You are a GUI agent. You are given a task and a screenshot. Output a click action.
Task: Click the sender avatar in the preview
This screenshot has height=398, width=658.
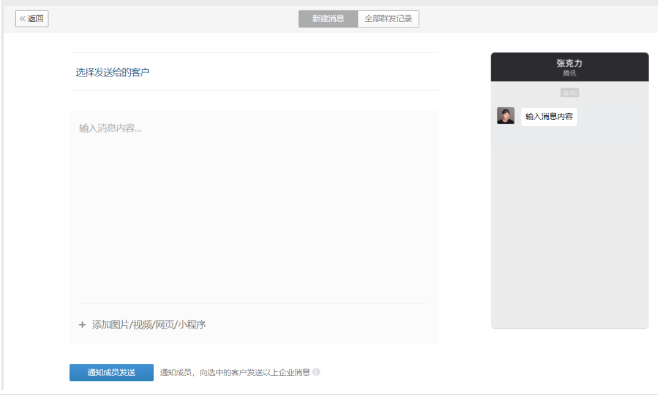(506, 115)
